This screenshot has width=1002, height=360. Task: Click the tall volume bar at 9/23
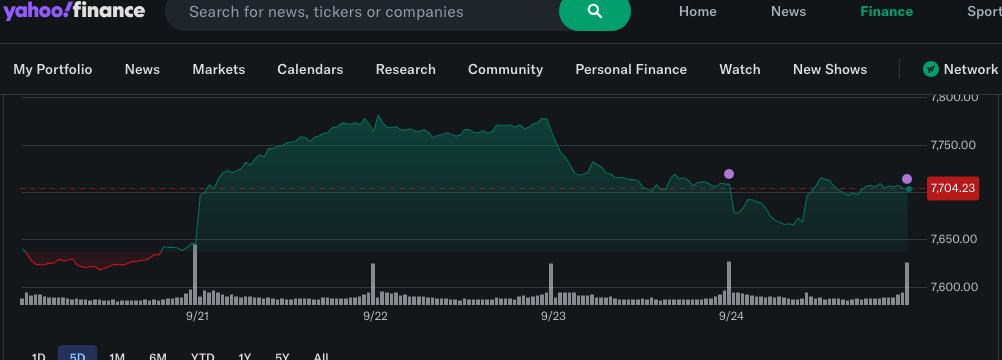click(x=550, y=284)
